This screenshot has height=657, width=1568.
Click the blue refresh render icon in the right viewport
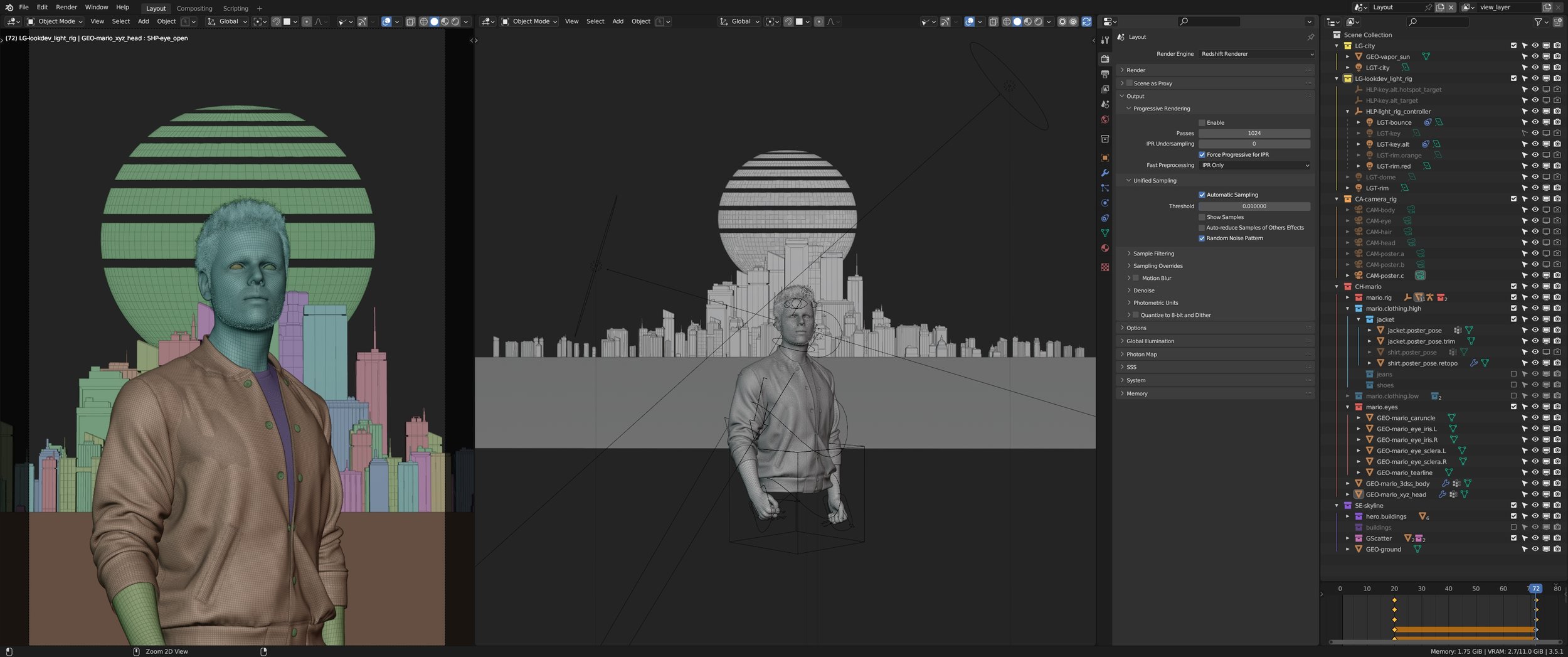1086,21
